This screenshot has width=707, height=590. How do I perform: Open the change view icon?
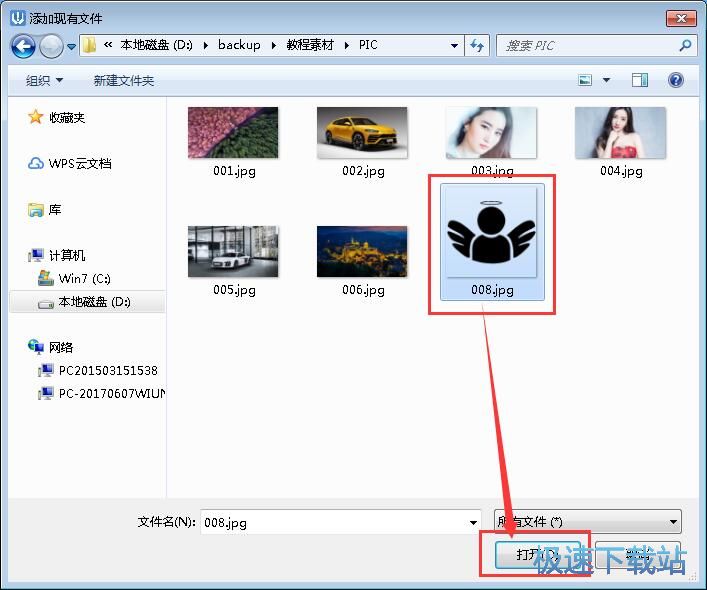coord(586,80)
